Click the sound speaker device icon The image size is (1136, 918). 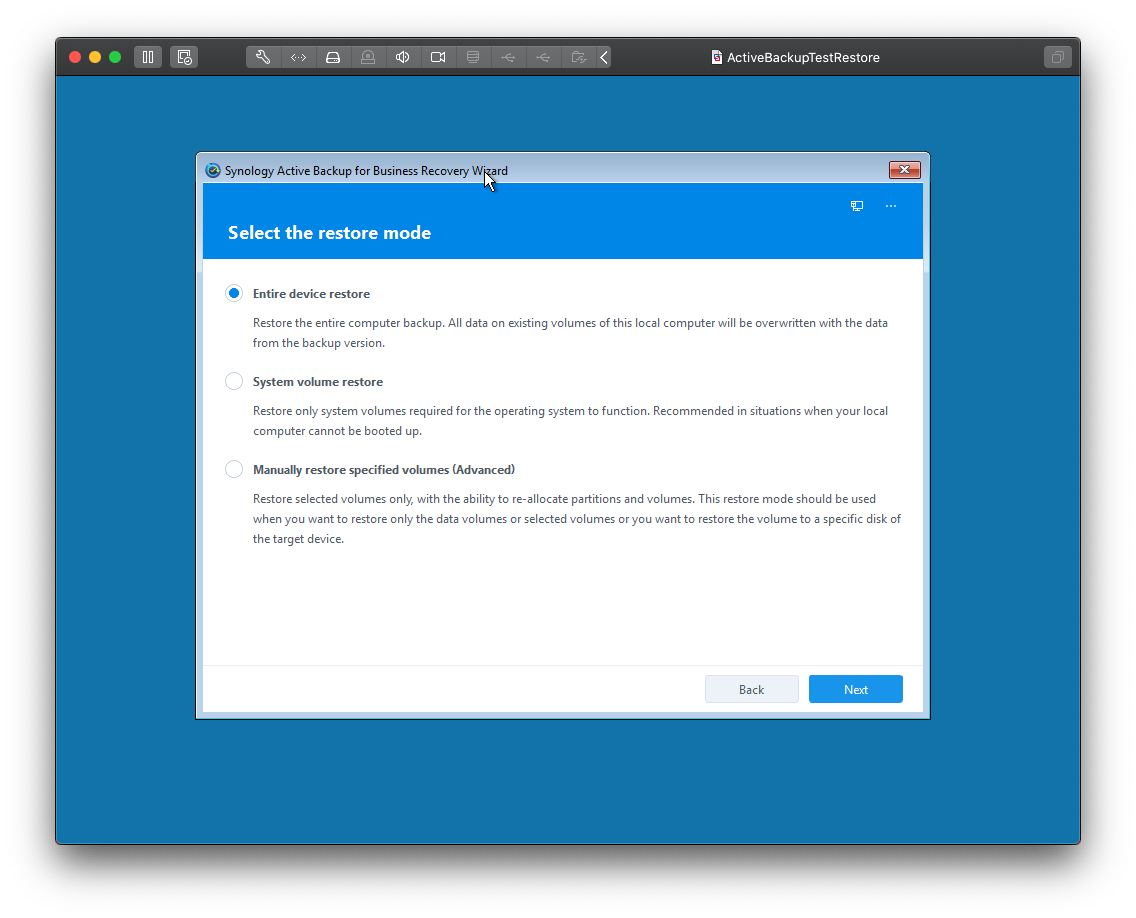(x=403, y=57)
